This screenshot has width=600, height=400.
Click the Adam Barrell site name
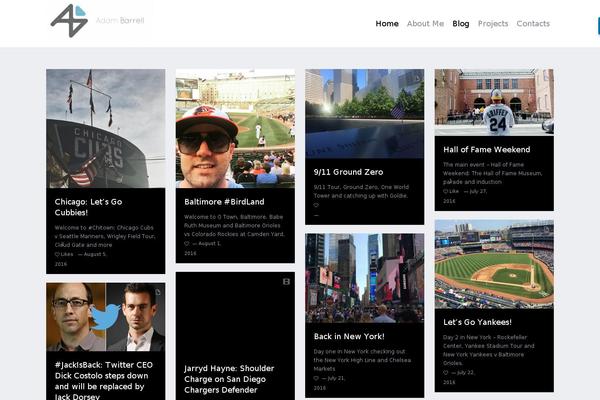[120, 21]
